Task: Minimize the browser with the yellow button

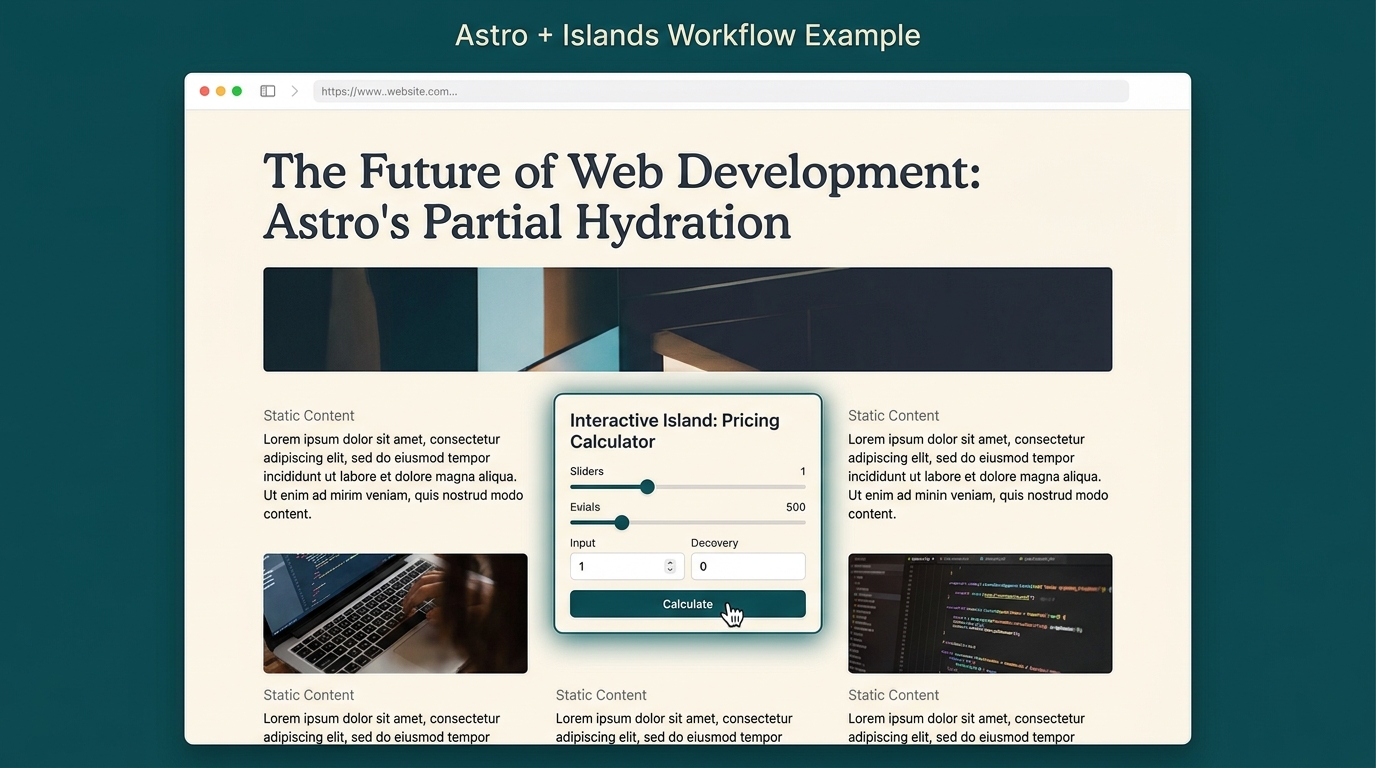Action: pyautogui.click(x=221, y=91)
